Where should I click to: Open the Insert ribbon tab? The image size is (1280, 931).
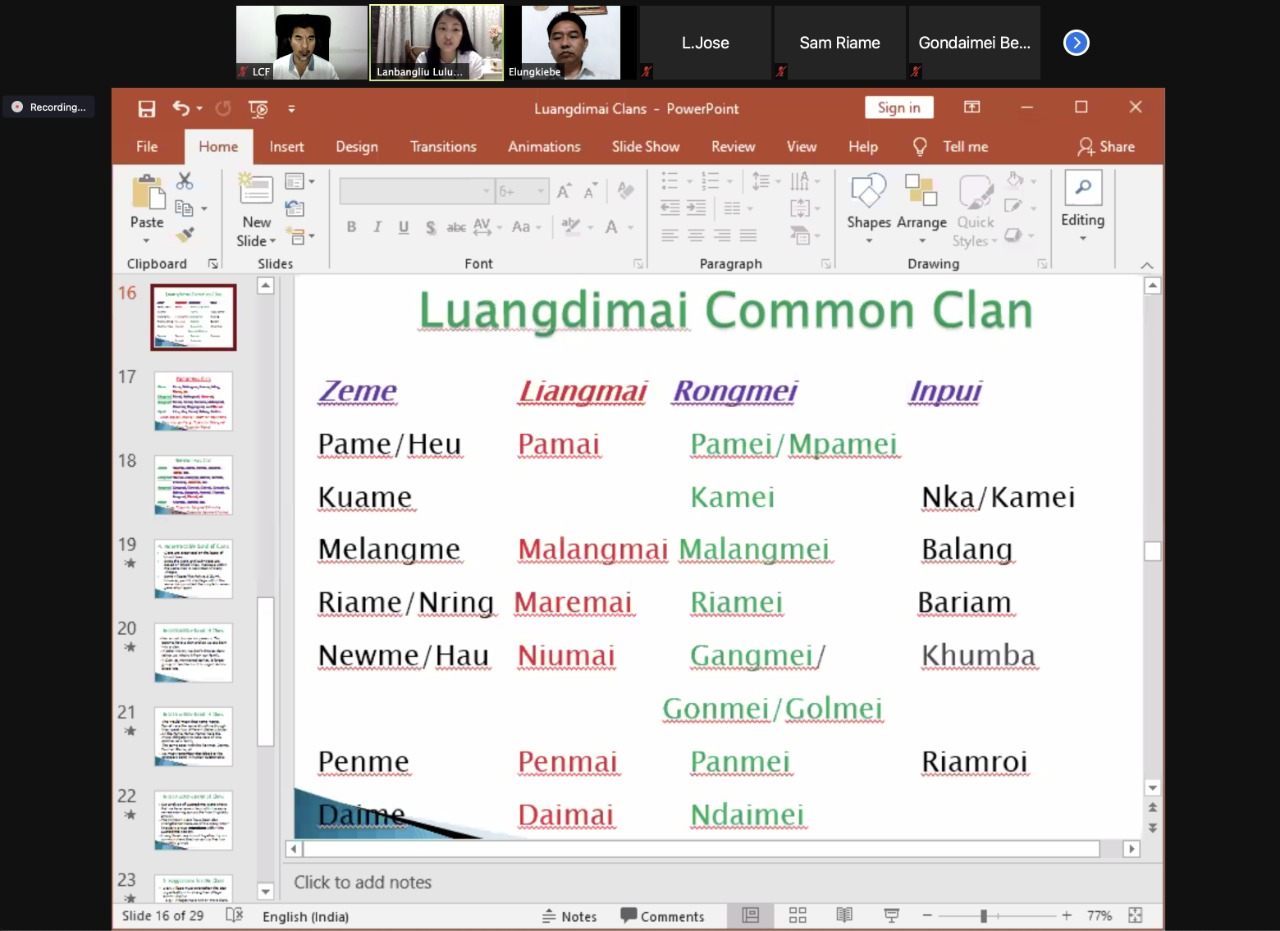(286, 146)
